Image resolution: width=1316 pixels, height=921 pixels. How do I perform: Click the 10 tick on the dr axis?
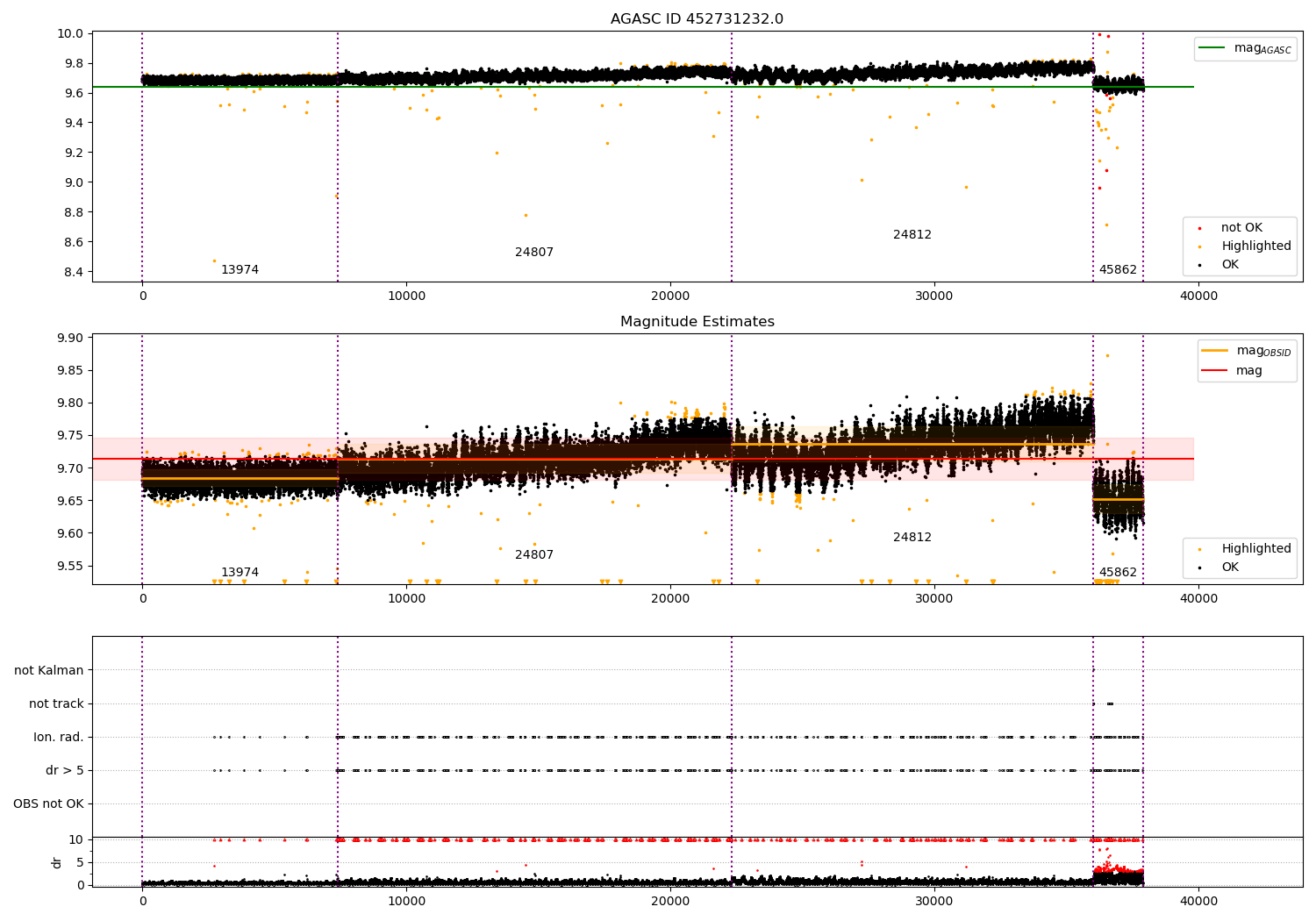[76, 839]
